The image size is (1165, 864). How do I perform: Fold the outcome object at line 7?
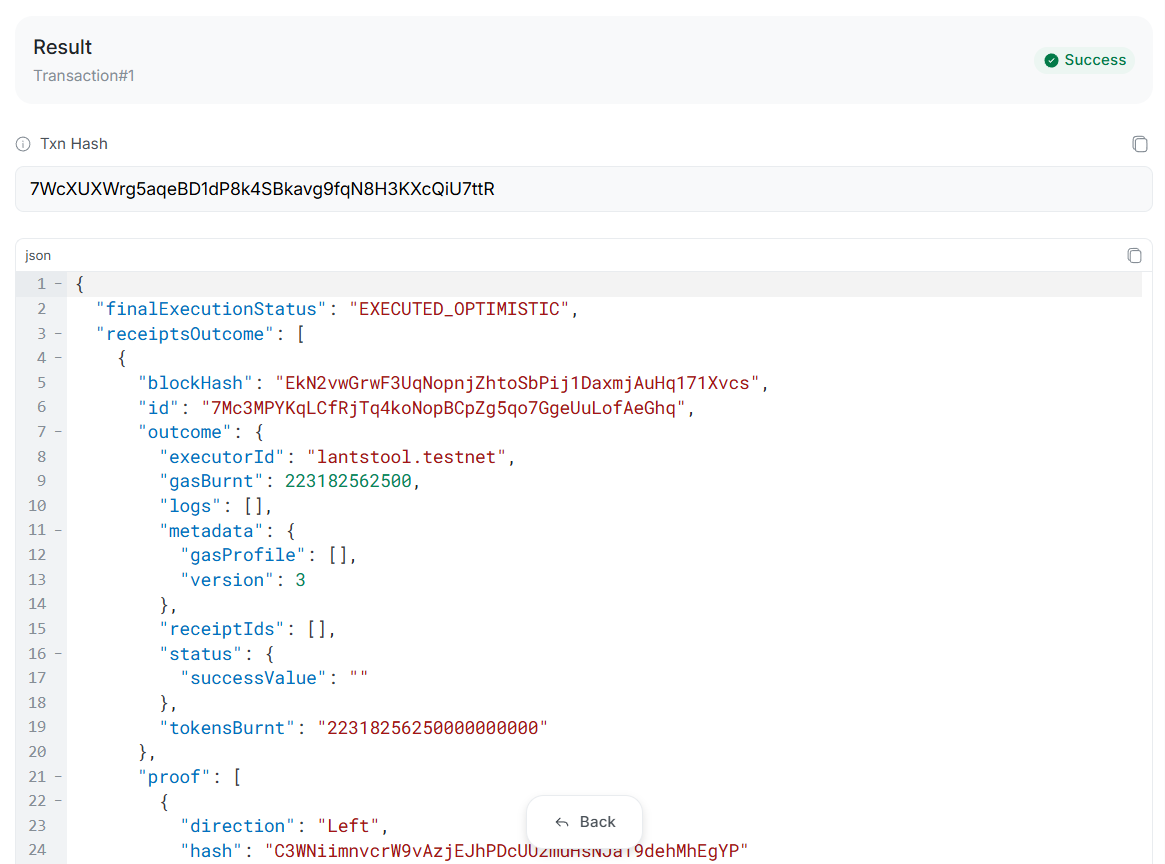tap(58, 432)
